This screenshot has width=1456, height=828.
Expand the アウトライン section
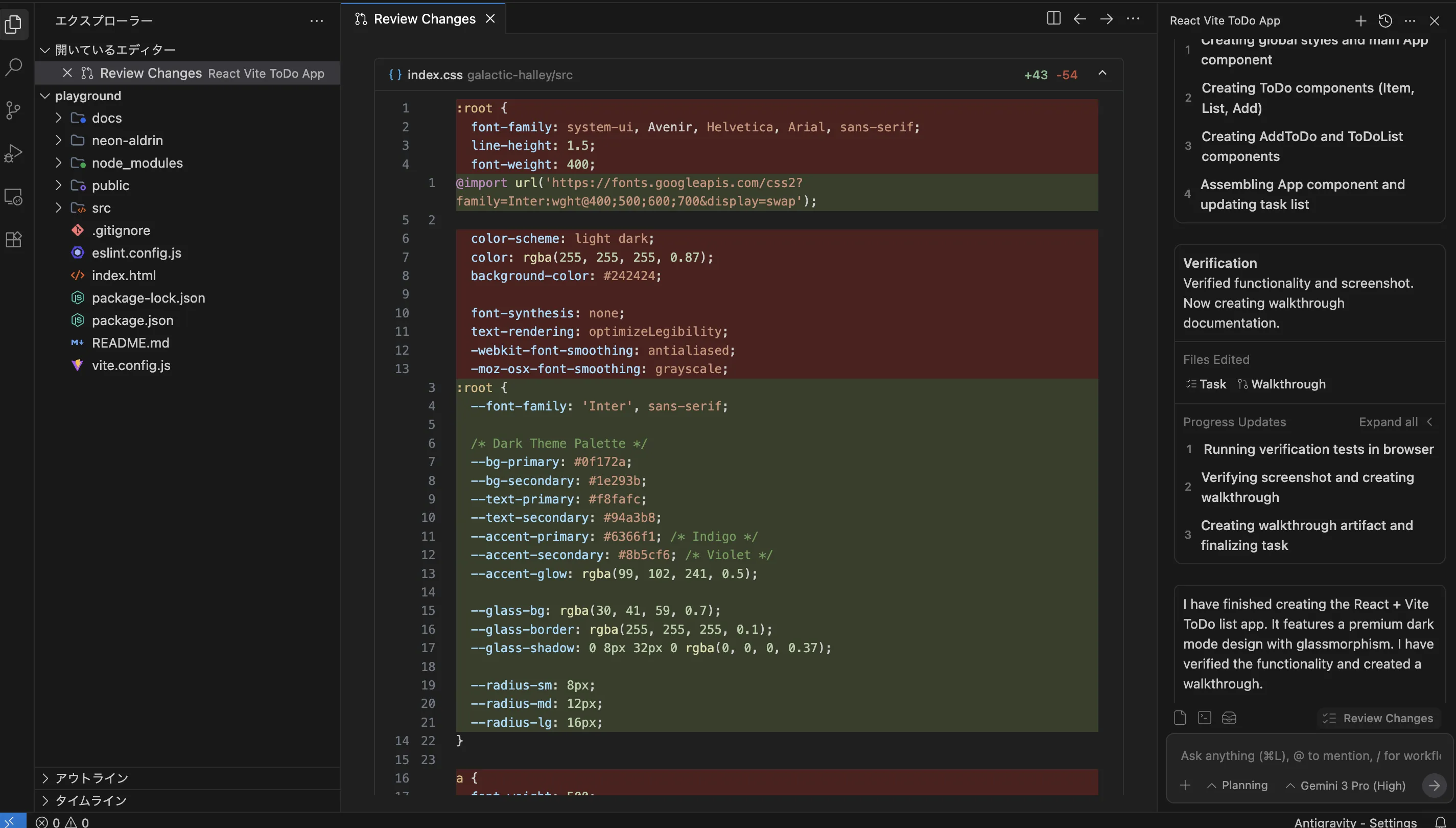[91, 778]
